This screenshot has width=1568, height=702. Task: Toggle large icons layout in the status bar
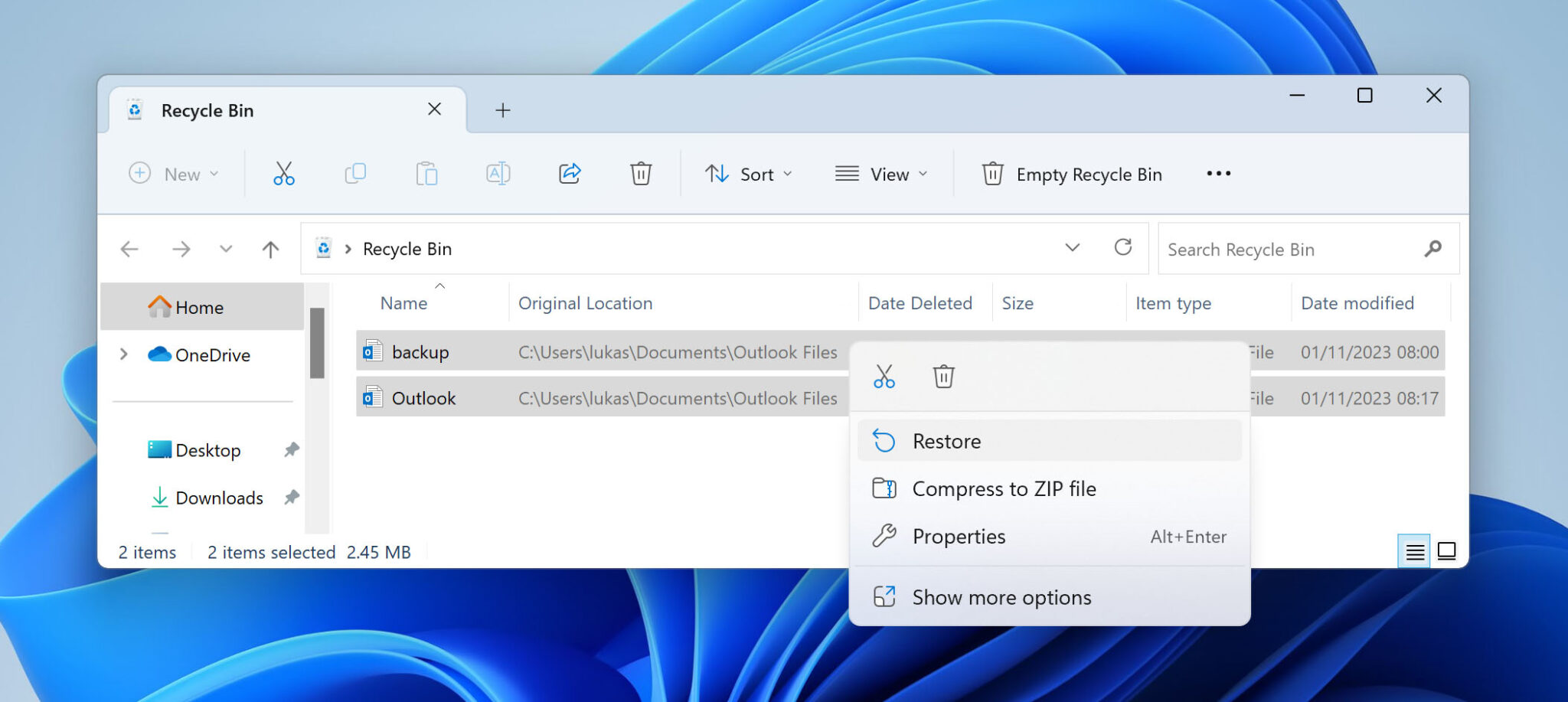pos(1446,550)
